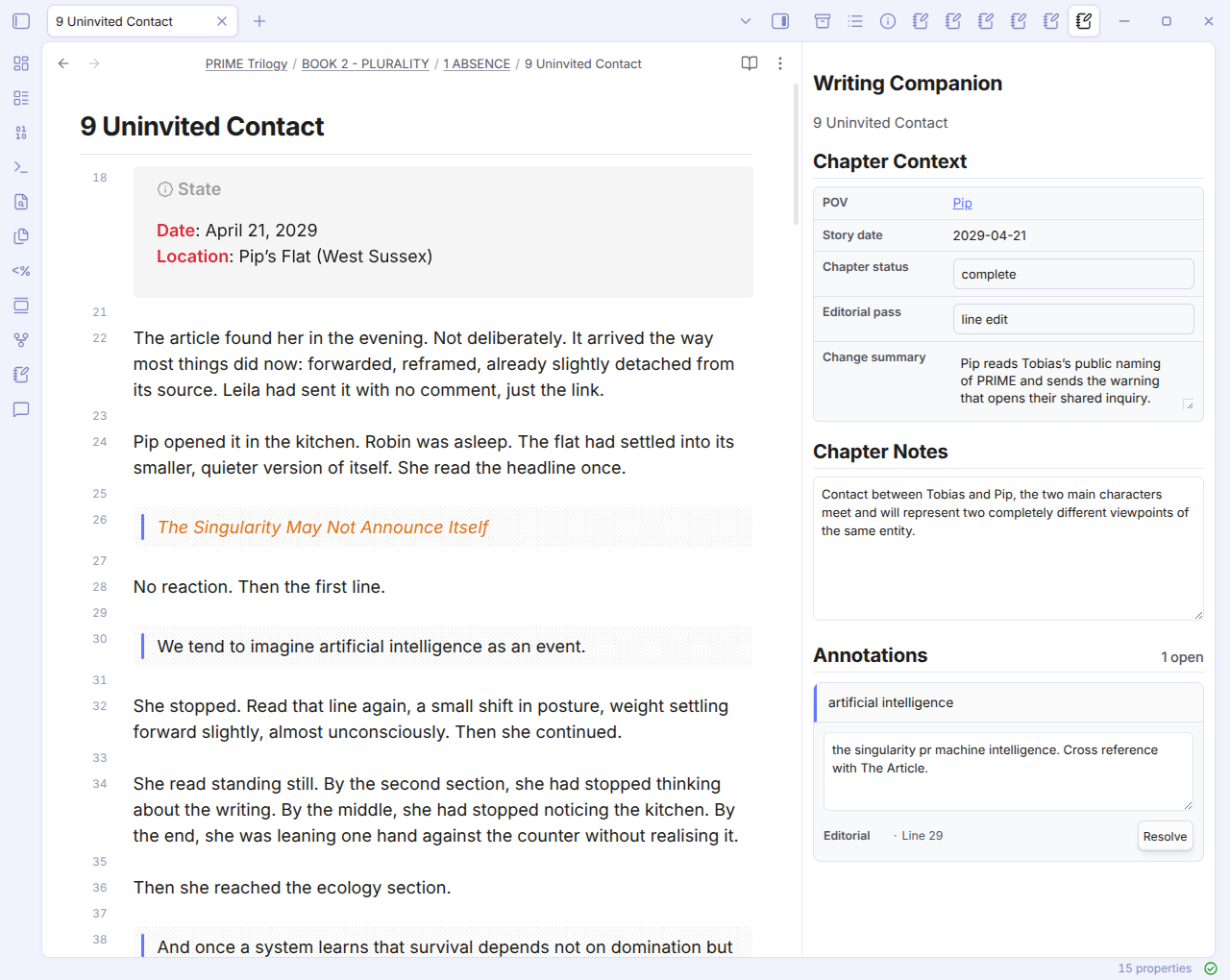Select the 'artificial intelligence' annotation header
The image size is (1230, 980).
click(x=1008, y=702)
